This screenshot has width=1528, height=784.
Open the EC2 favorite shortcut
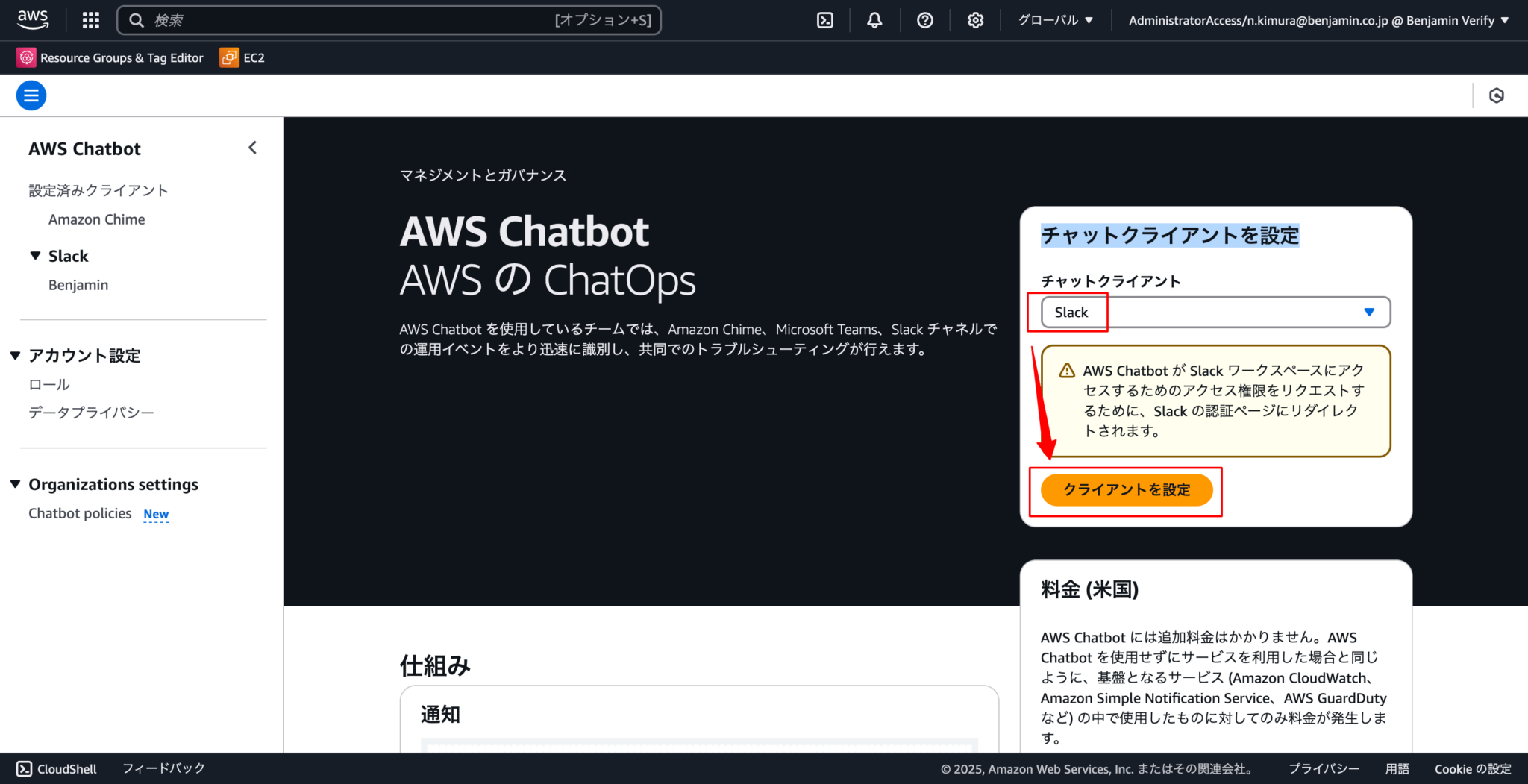(x=241, y=57)
